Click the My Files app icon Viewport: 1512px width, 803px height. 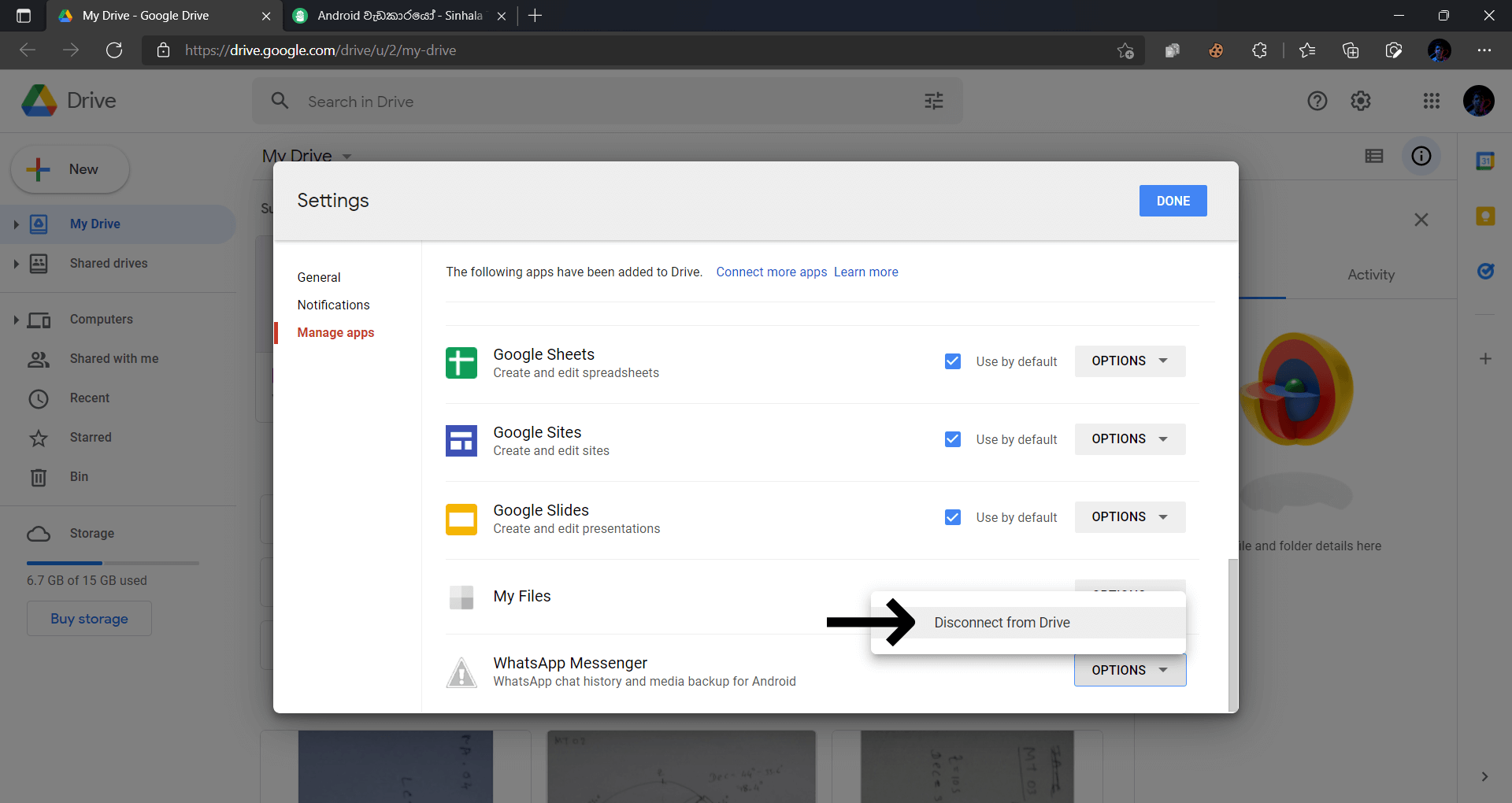[461, 597]
